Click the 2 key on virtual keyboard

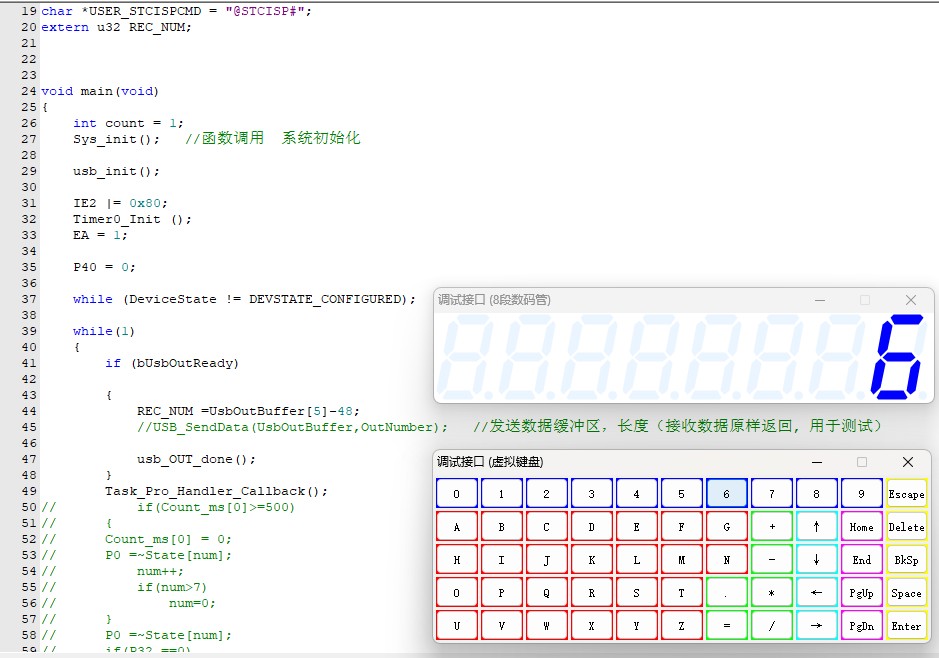click(547, 494)
